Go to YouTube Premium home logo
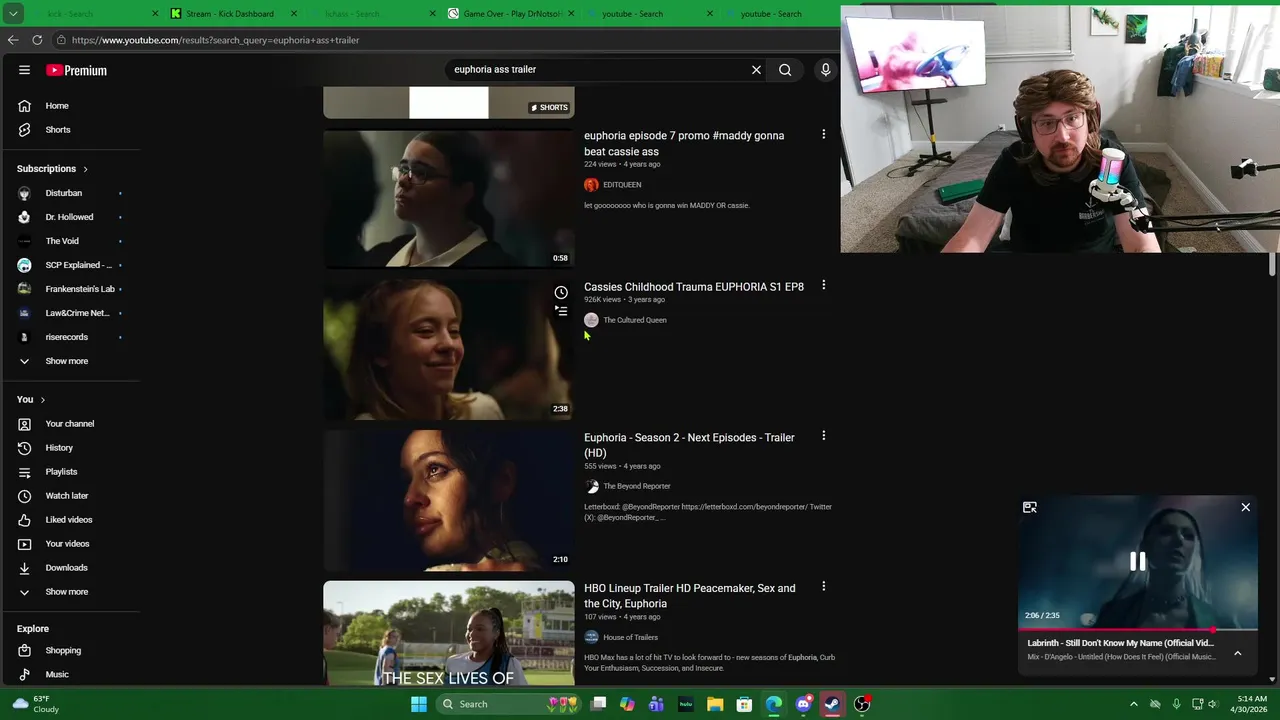 (76, 70)
